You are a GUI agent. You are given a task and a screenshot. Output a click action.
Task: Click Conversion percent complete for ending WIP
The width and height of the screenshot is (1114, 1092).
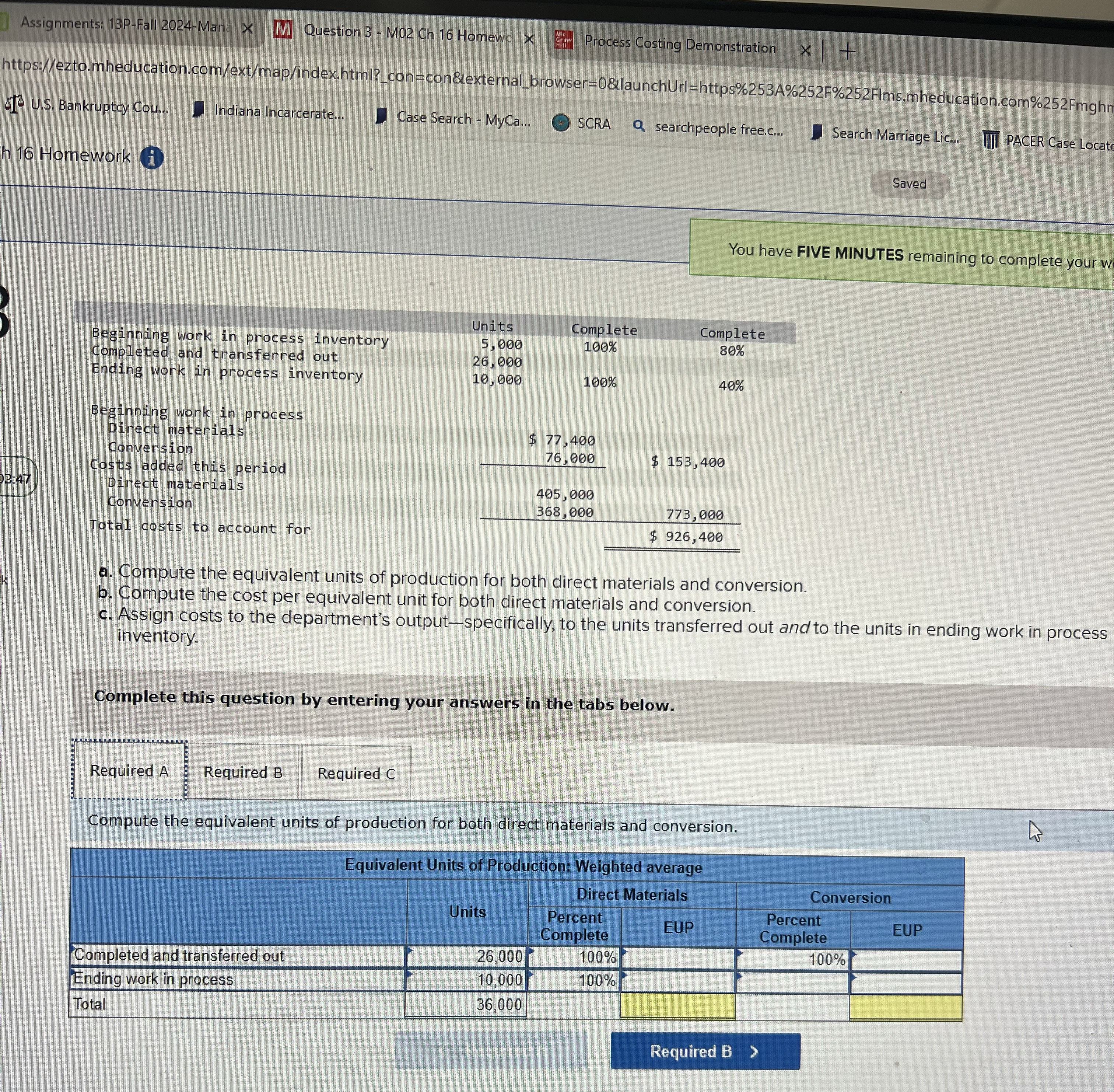coord(792,982)
